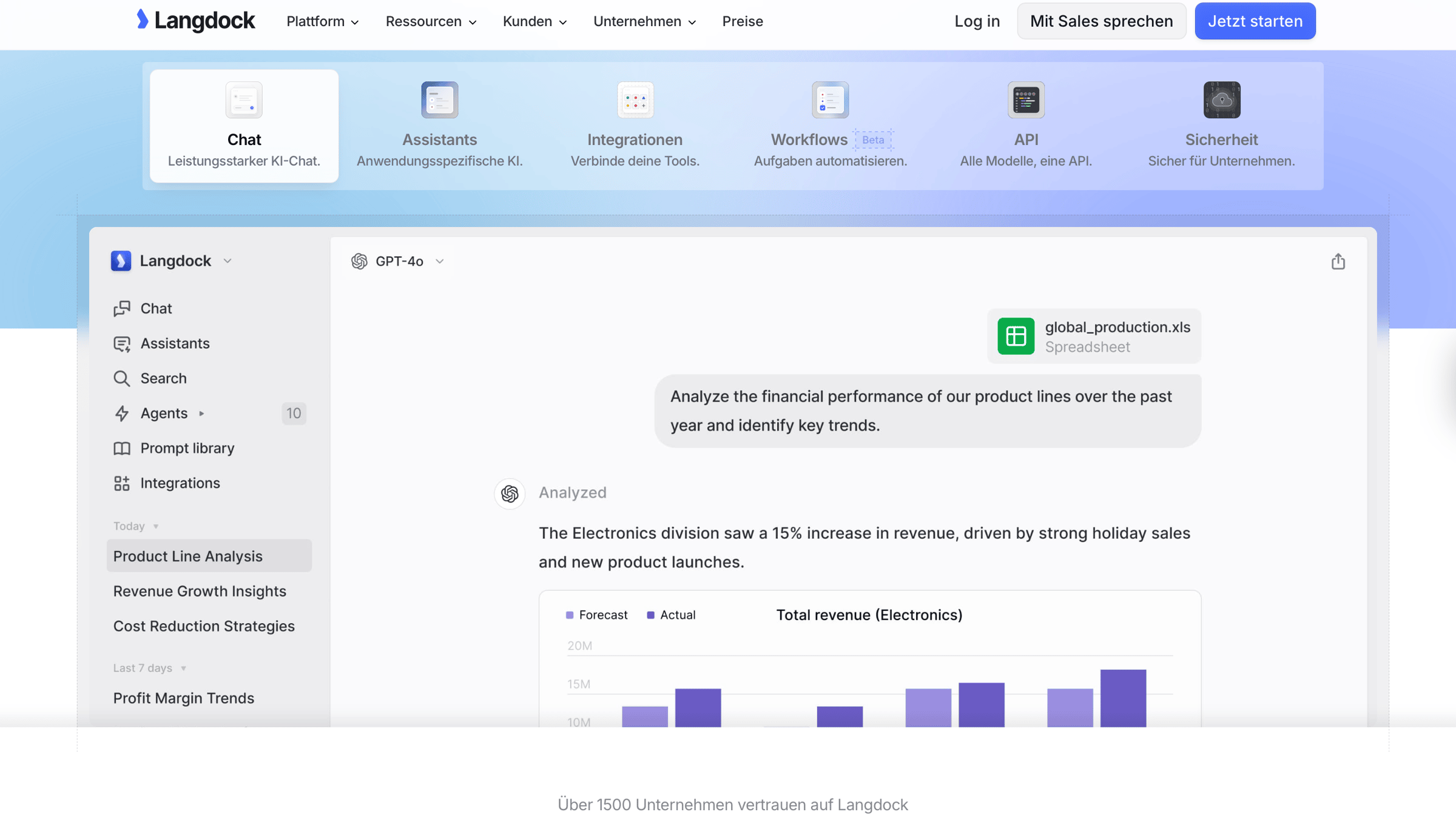
Task: Click the Jetzt starten button
Action: pos(1255,21)
